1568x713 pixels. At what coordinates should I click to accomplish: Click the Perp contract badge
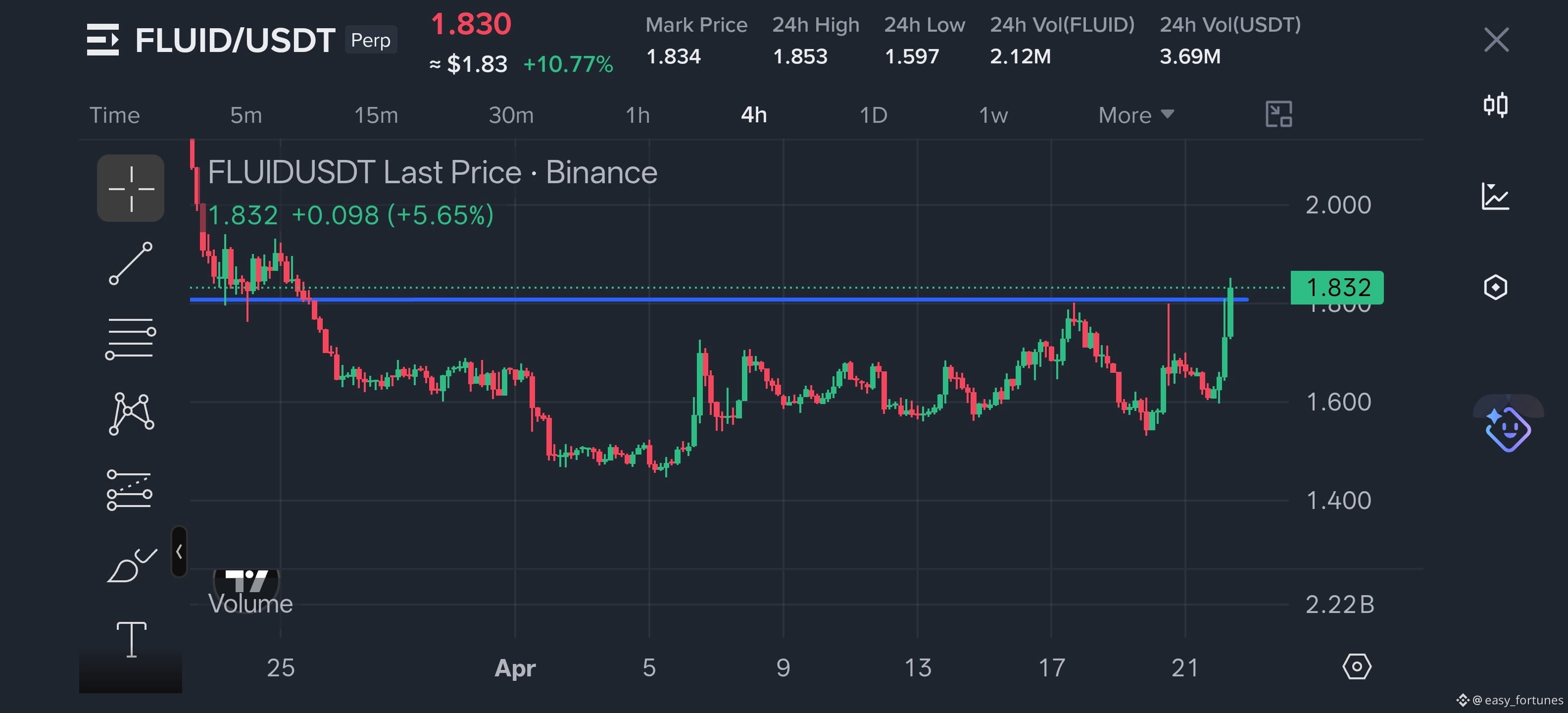click(x=371, y=40)
